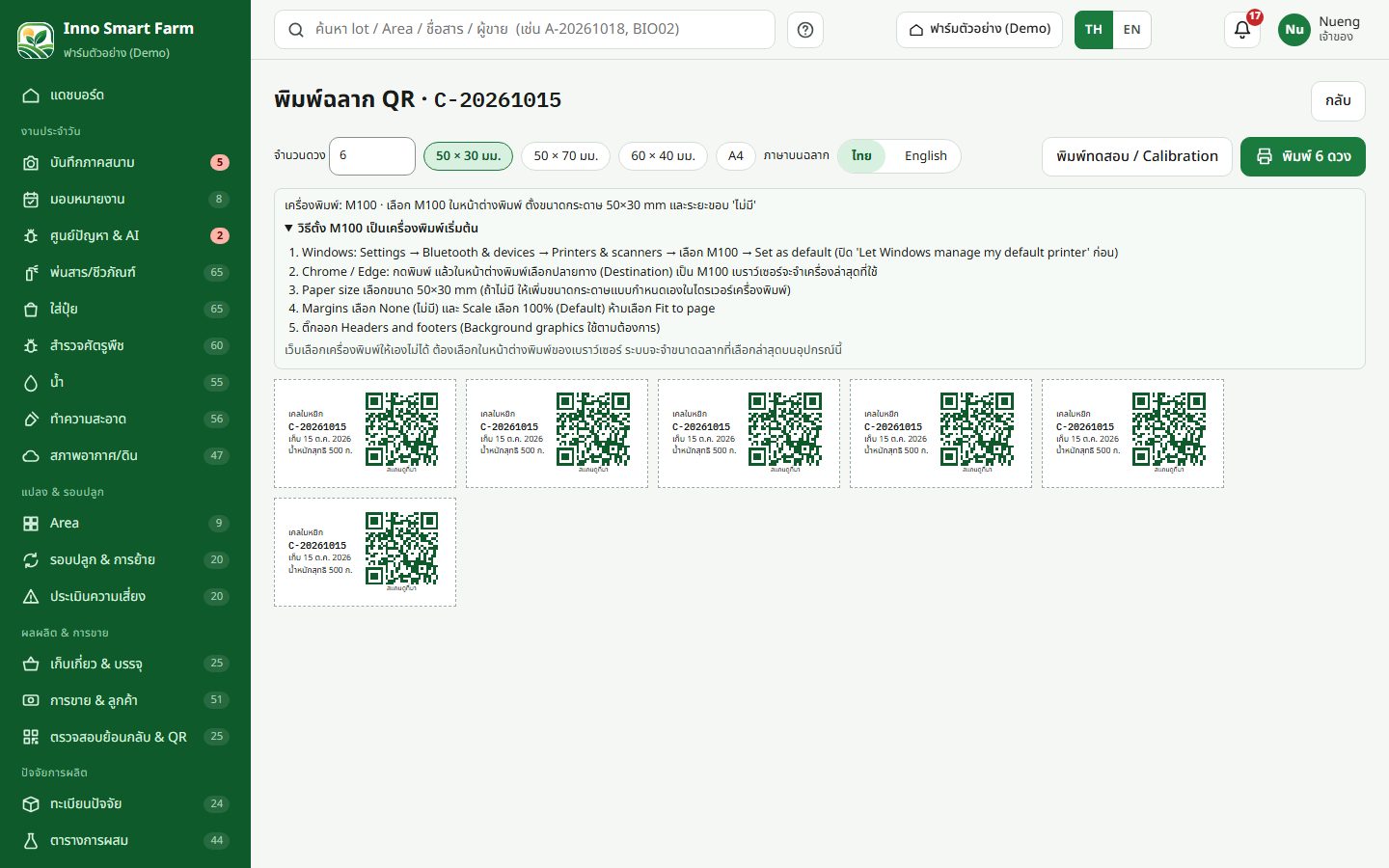The image size is (1389, 868).
Task: Click the Nu user avatar circle
Action: (1294, 30)
